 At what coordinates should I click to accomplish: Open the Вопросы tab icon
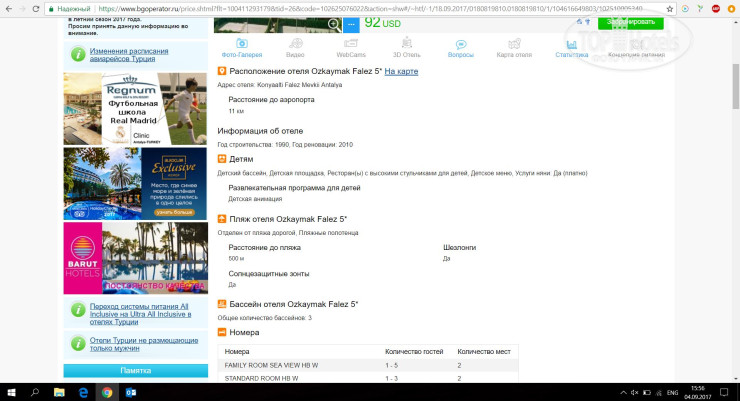point(460,46)
